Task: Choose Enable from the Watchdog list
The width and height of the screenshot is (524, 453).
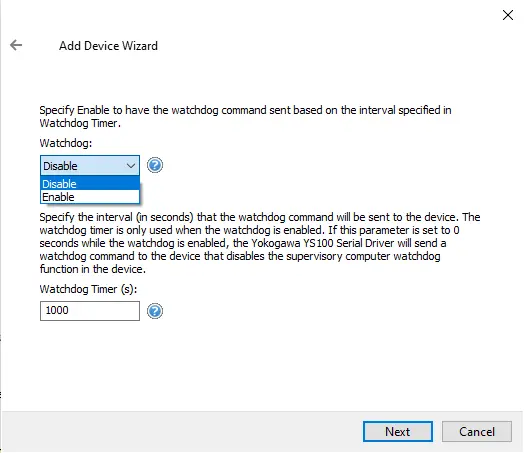Action: click(90, 197)
